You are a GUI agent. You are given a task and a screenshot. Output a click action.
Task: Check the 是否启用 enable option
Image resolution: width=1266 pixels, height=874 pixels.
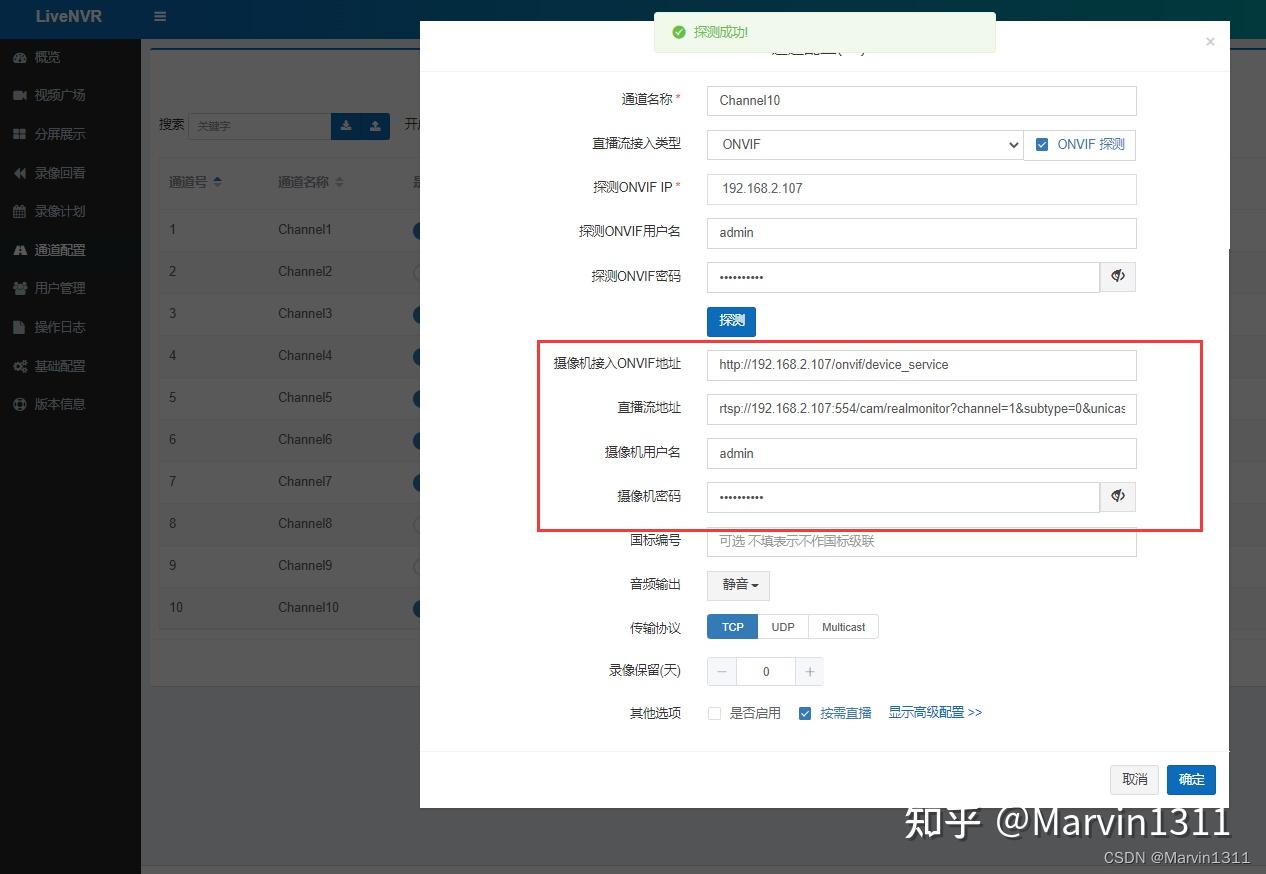714,713
